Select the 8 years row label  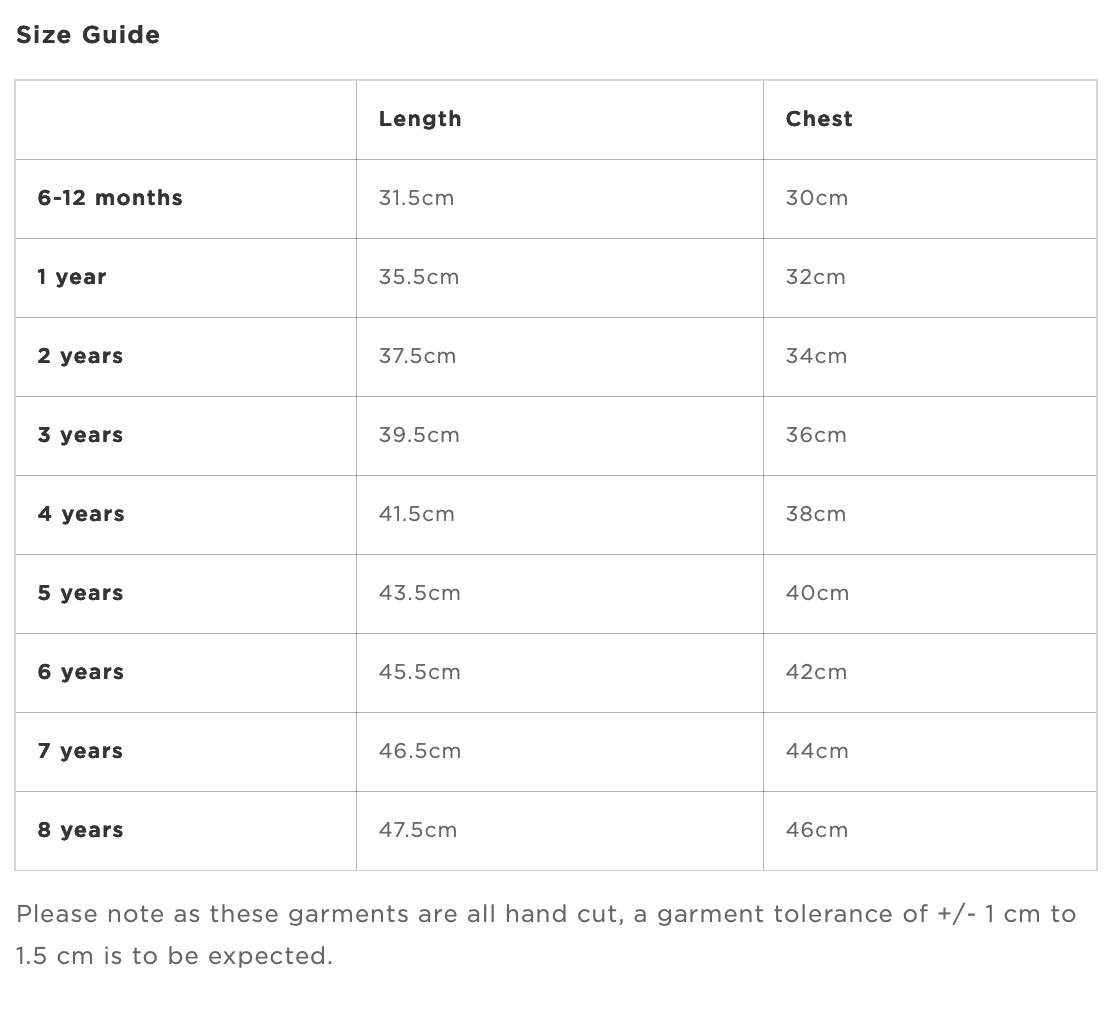pyautogui.click(x=80, y=830)
